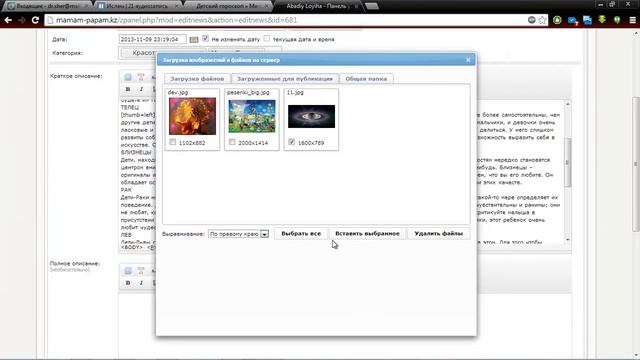Click the 'Полное описание:' label
The height and width of the screenshot is (360, 640).
coord(75,263)
